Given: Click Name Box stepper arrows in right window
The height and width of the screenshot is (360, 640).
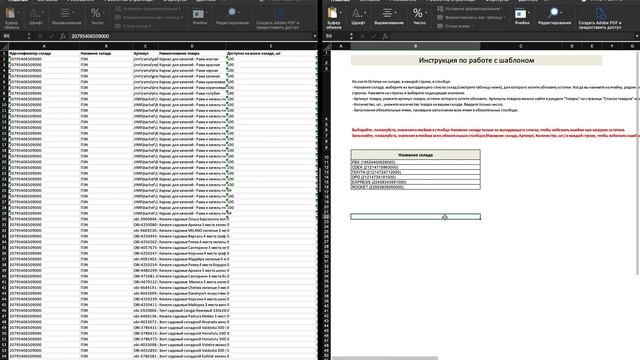Looking at the screenshot, I should point(351,36).
